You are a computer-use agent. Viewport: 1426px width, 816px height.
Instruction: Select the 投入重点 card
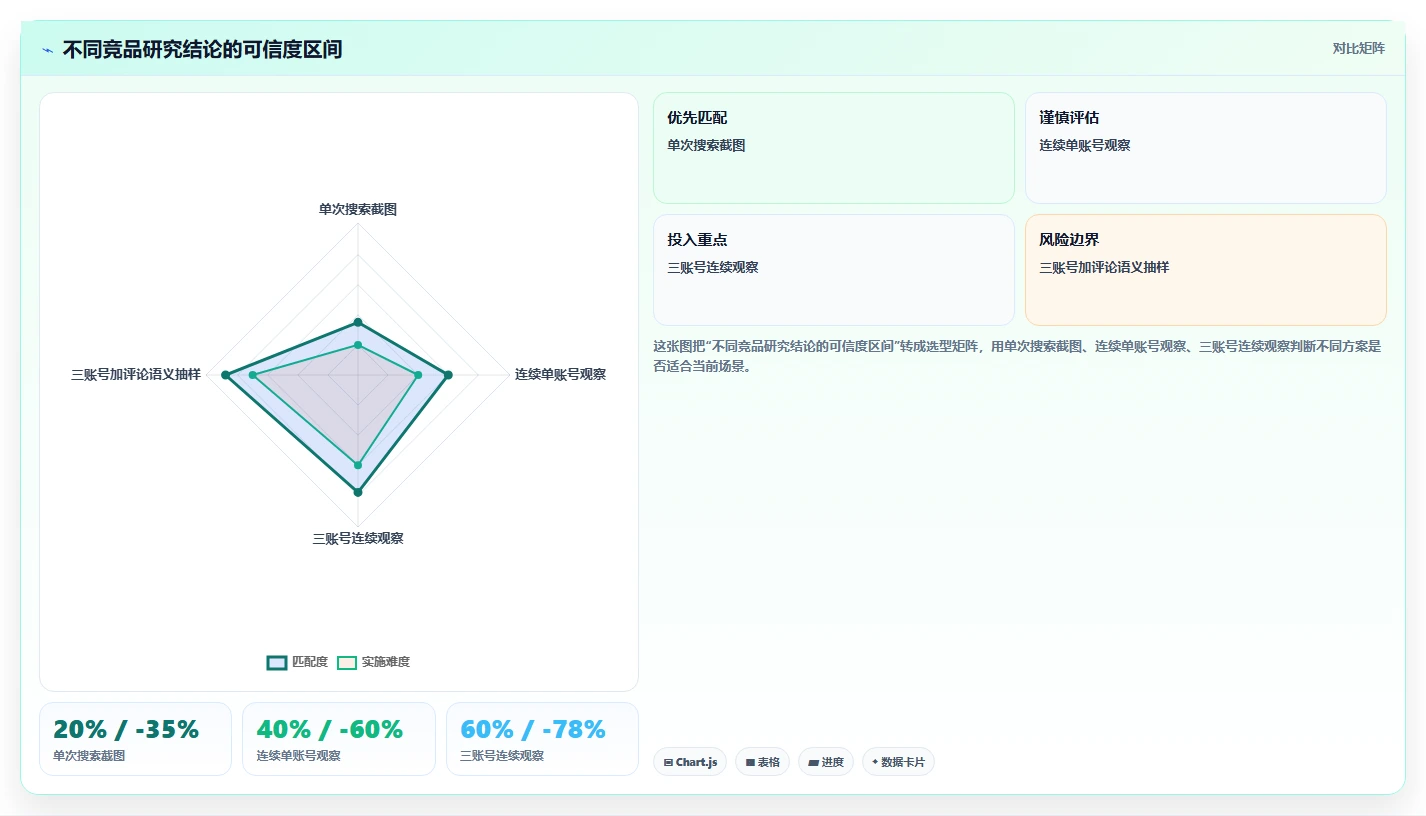(x=834, y=270)
